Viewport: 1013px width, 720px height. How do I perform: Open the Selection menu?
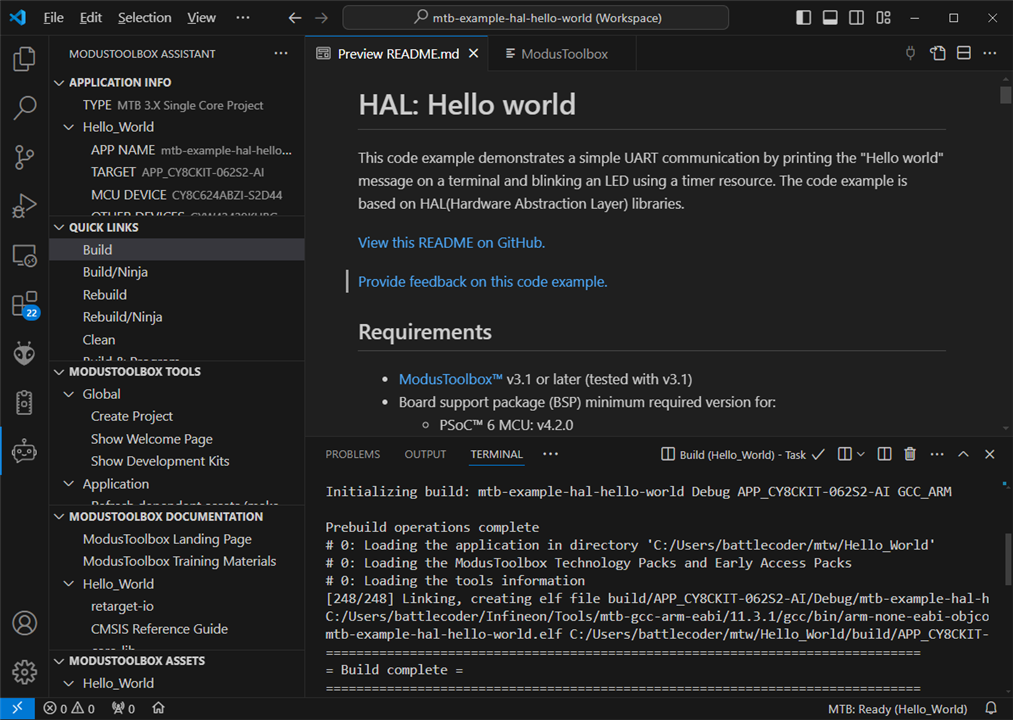[144, 18]
